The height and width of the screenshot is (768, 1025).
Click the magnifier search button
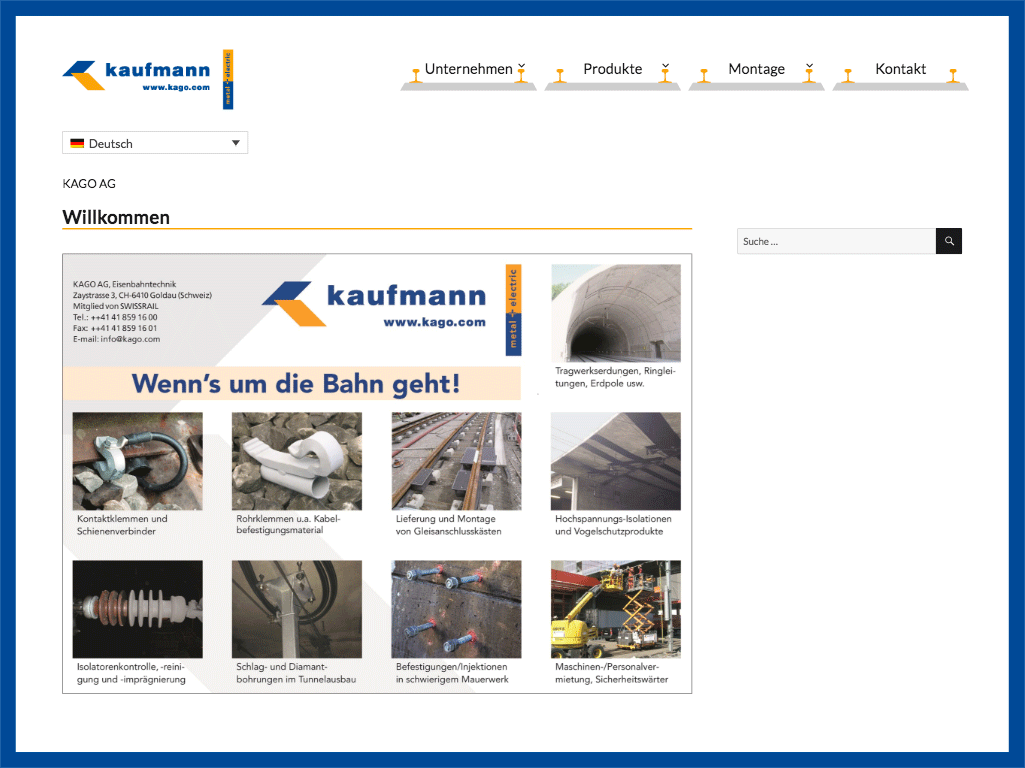pos(949,241)
